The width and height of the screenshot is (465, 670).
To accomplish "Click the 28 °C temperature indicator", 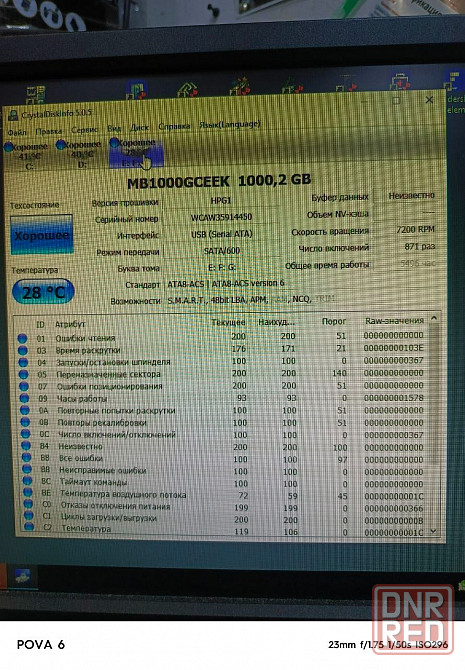I will point(43,292).
